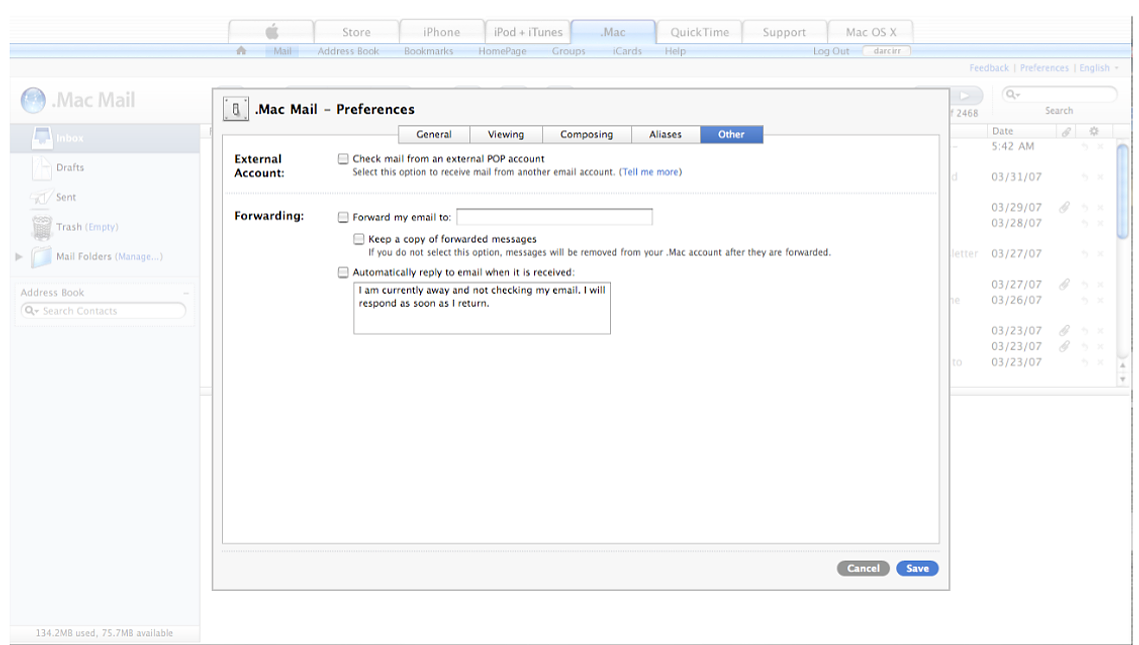
Task: Switch to the Viewing tab
Action: (506, 134)
